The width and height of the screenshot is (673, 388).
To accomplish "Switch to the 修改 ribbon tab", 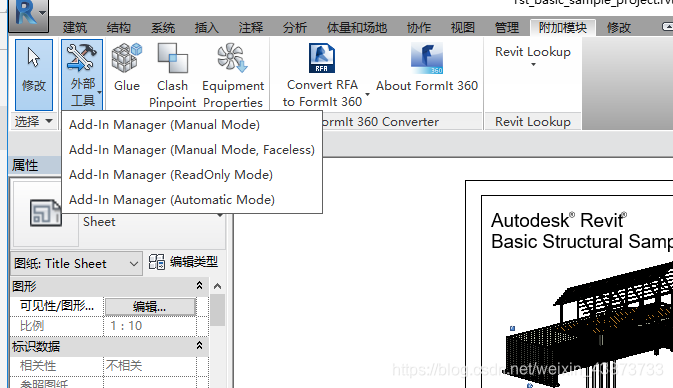I will click(618, 28).
